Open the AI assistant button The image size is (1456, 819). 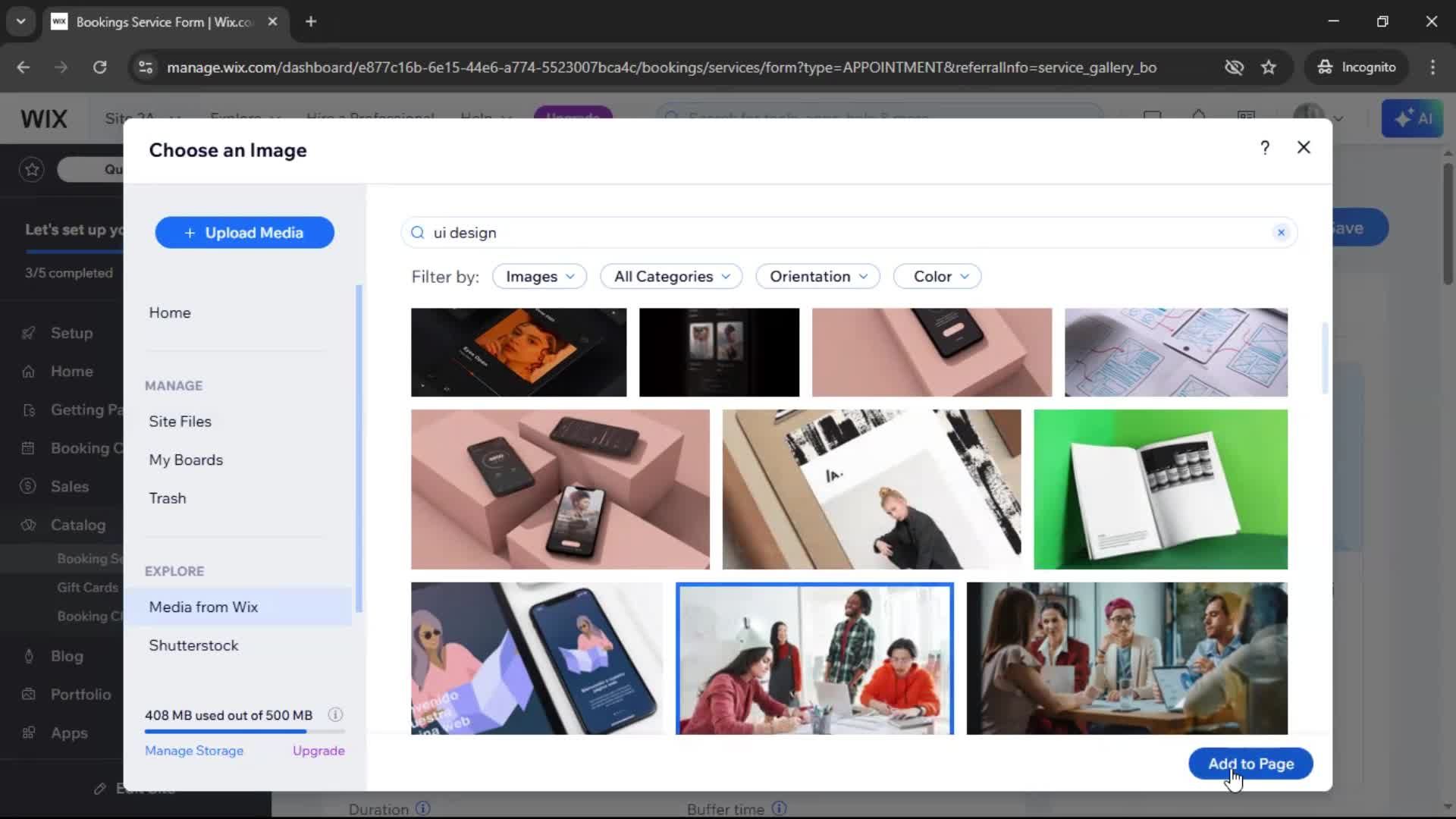pos(1412,118)
